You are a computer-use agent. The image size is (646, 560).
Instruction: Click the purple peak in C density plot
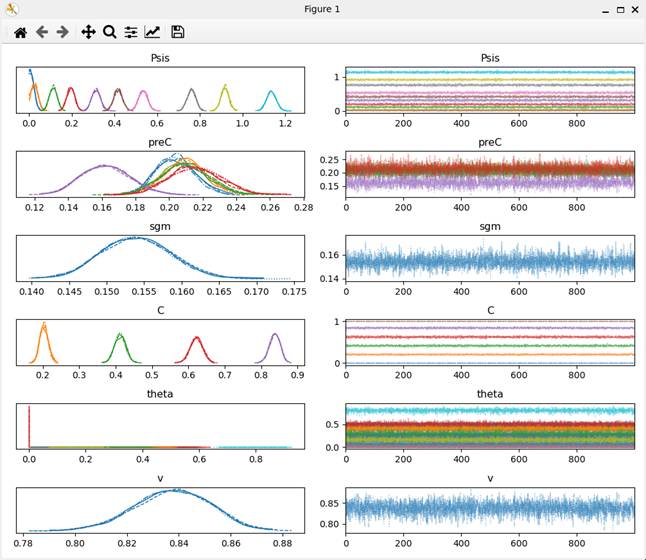tap(273, 338)
